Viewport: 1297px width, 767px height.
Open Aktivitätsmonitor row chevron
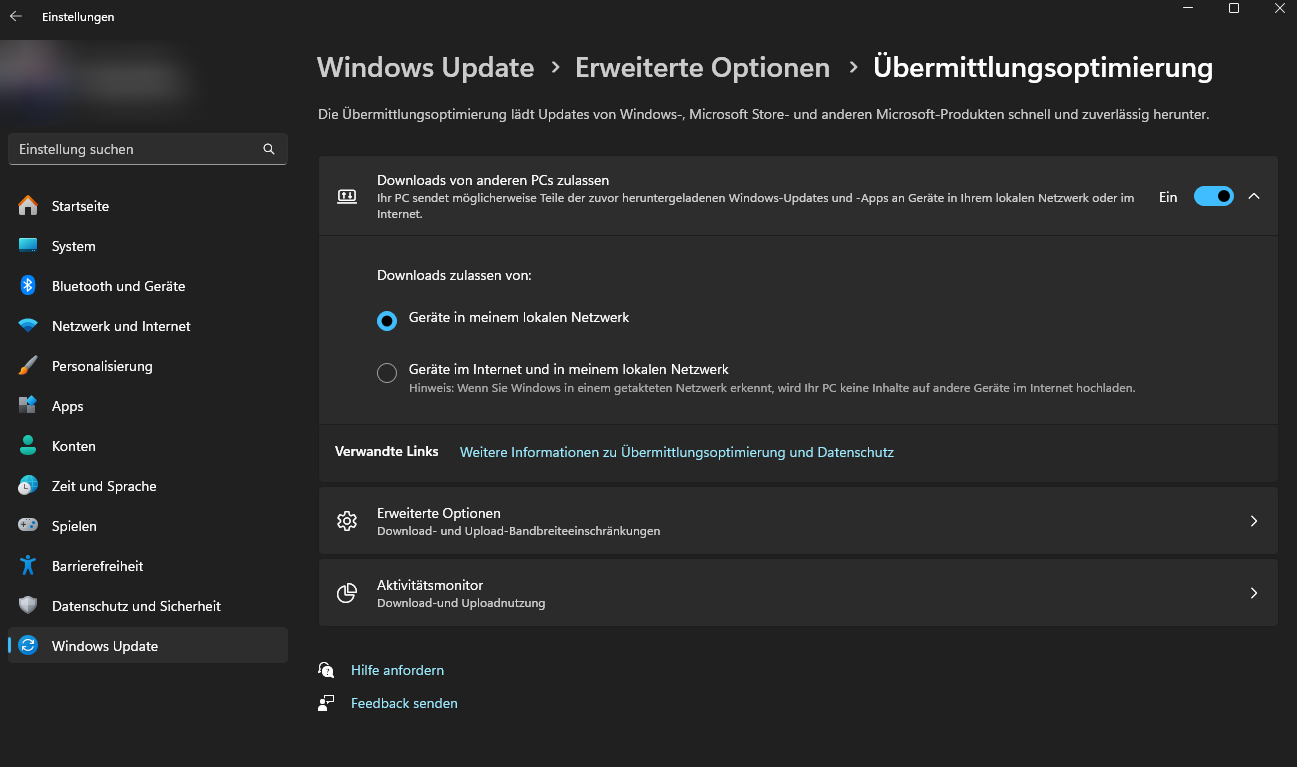[x=1254, y=593]
